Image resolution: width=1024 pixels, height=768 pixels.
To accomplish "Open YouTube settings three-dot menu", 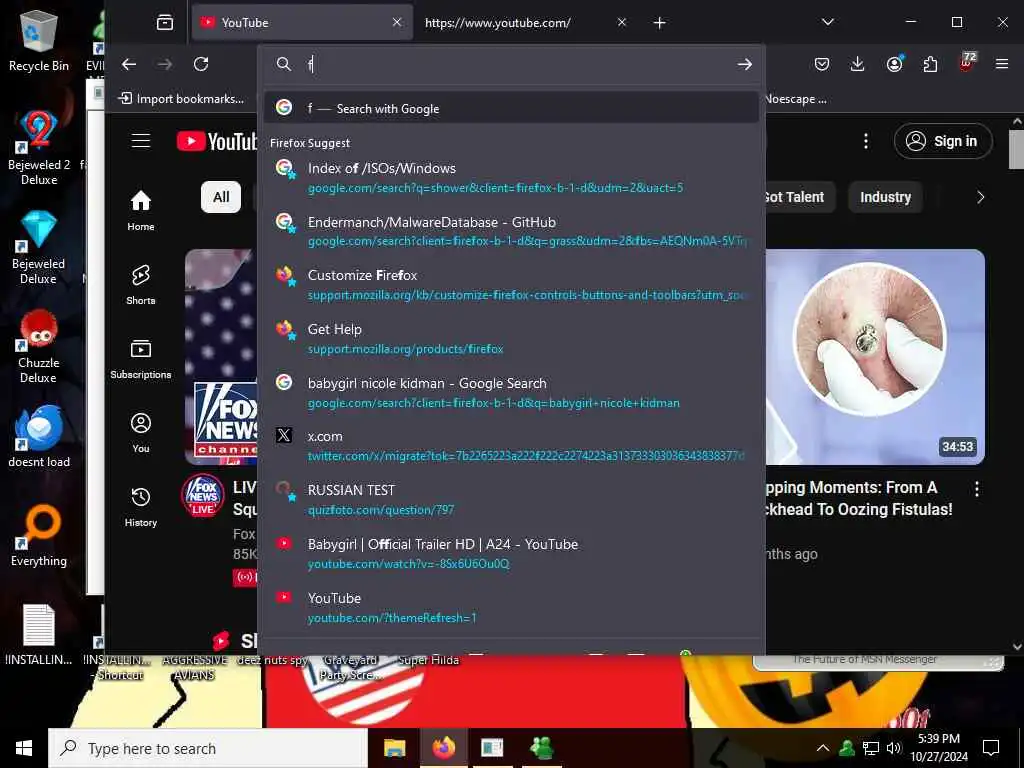I will (866, 141).
